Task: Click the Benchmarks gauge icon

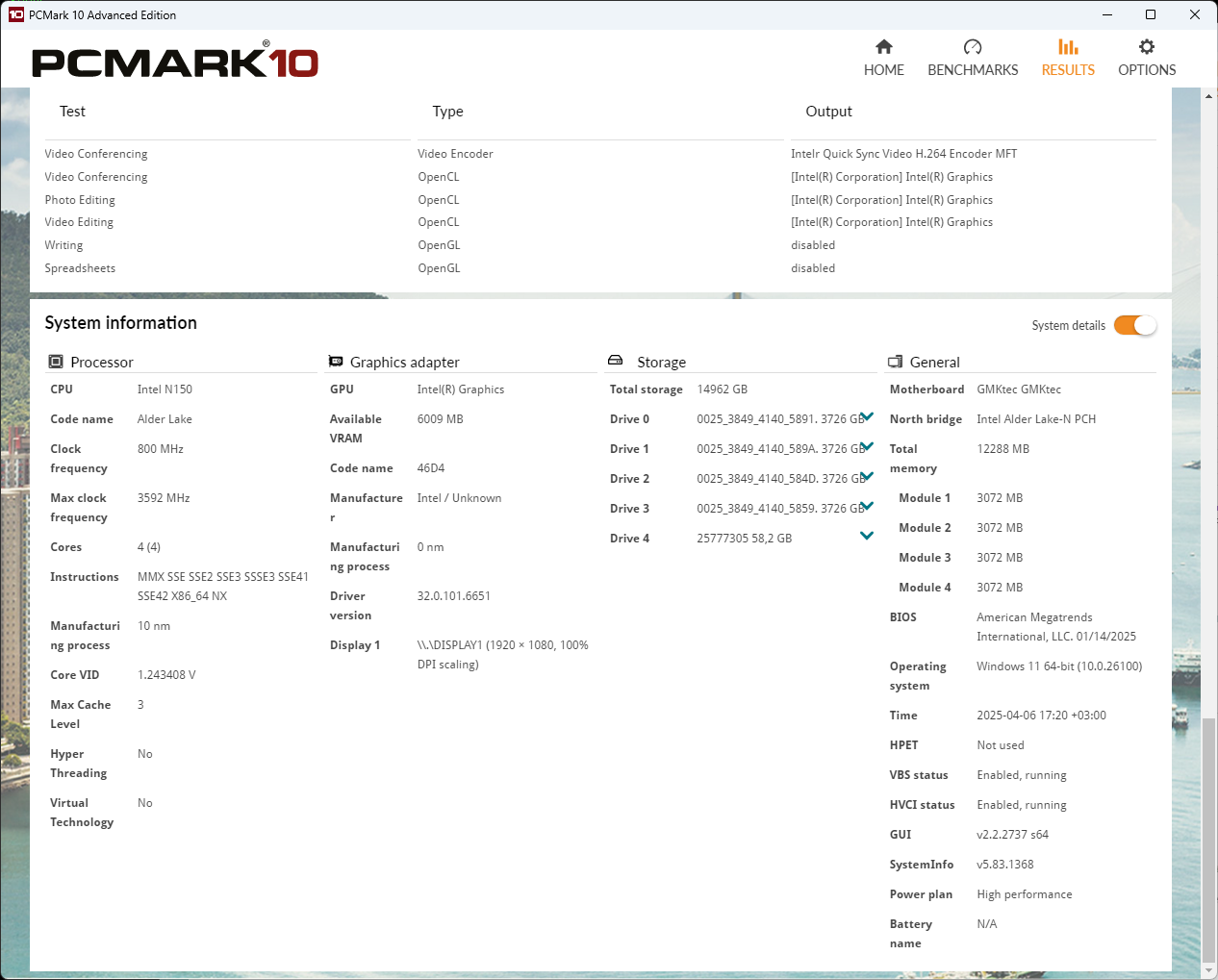Action: click(x=972, y=46)
